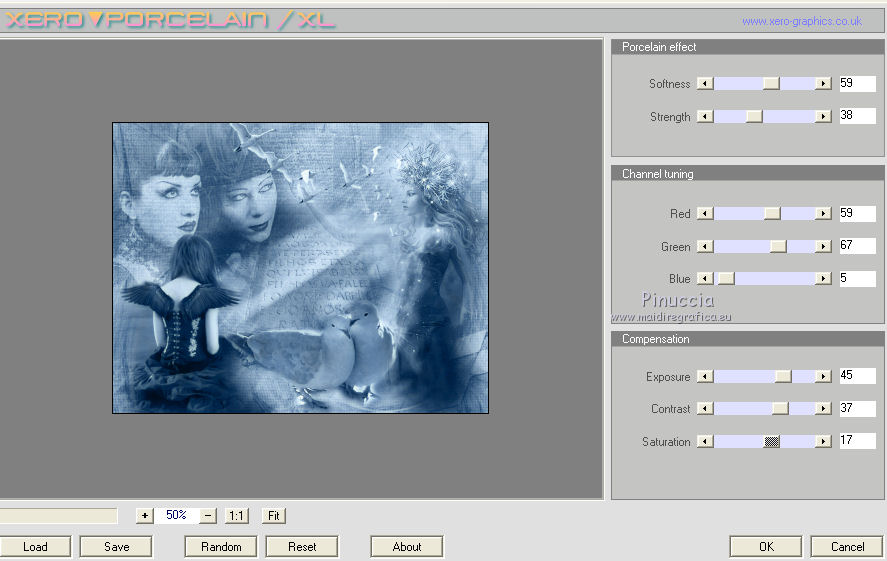
Task: Click the Strength value field showing 38
Action: coord(858,116)
